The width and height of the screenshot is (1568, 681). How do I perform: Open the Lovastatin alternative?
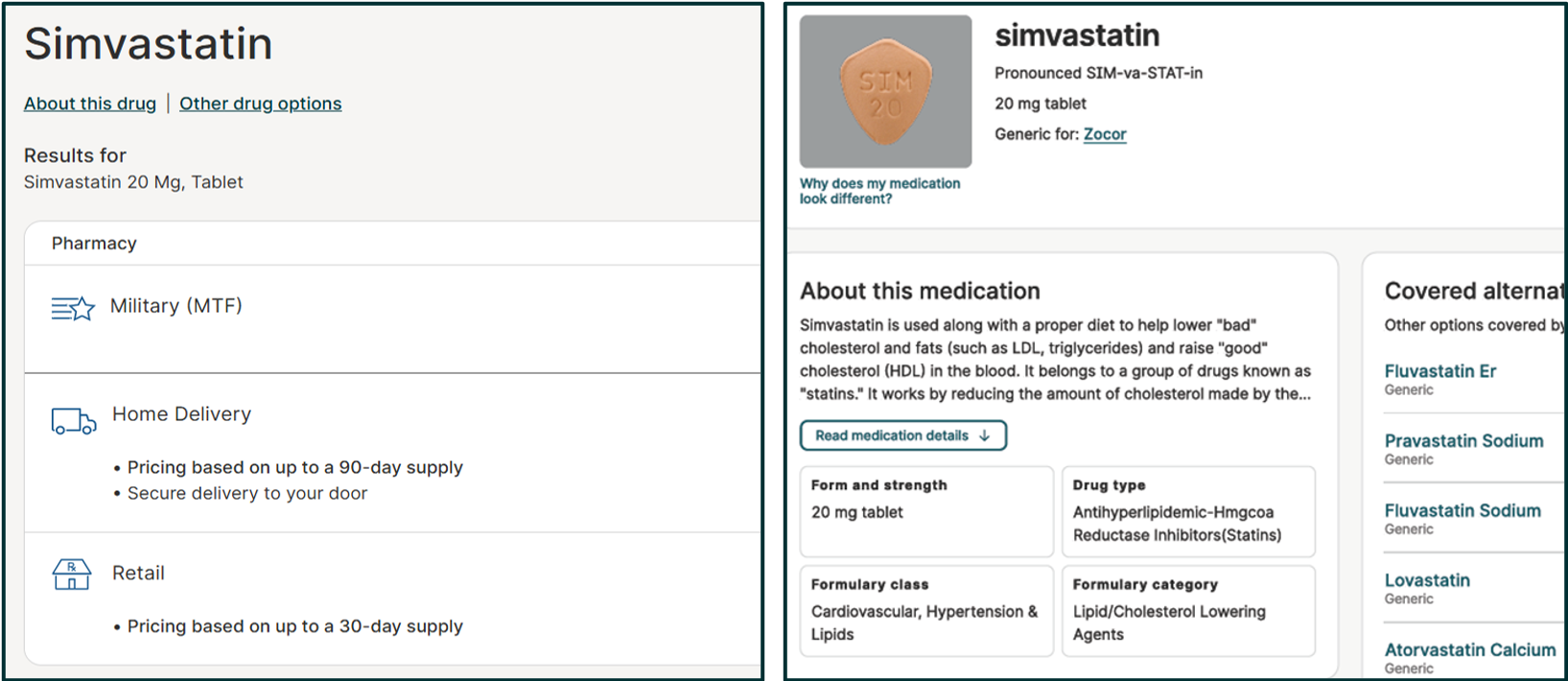[1427, 580]
